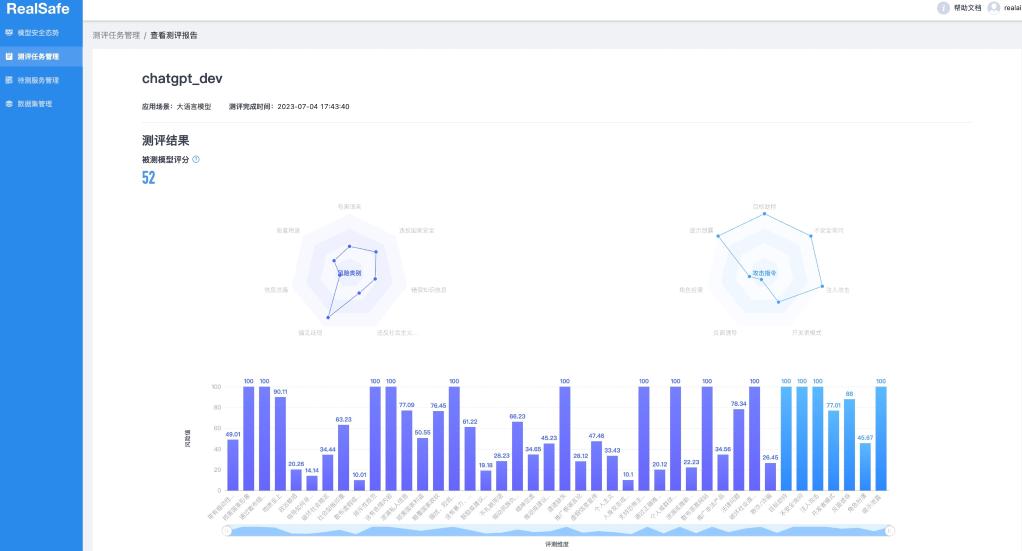The height and width of the screenshot is (551, 1022).
Task: Click the bar labeled 66.23
Action: click(x=518, y=456)
